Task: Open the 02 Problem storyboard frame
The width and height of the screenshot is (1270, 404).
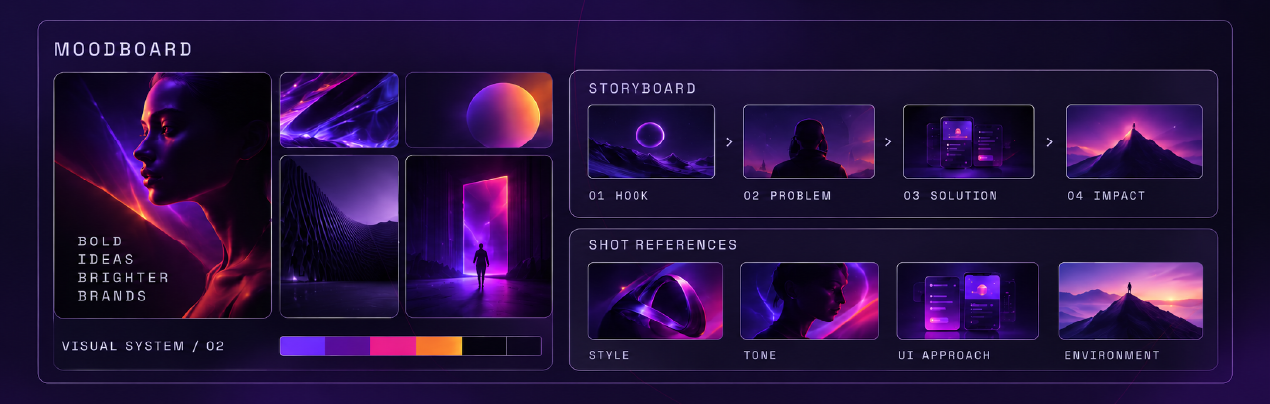Action: pos(809,142)
